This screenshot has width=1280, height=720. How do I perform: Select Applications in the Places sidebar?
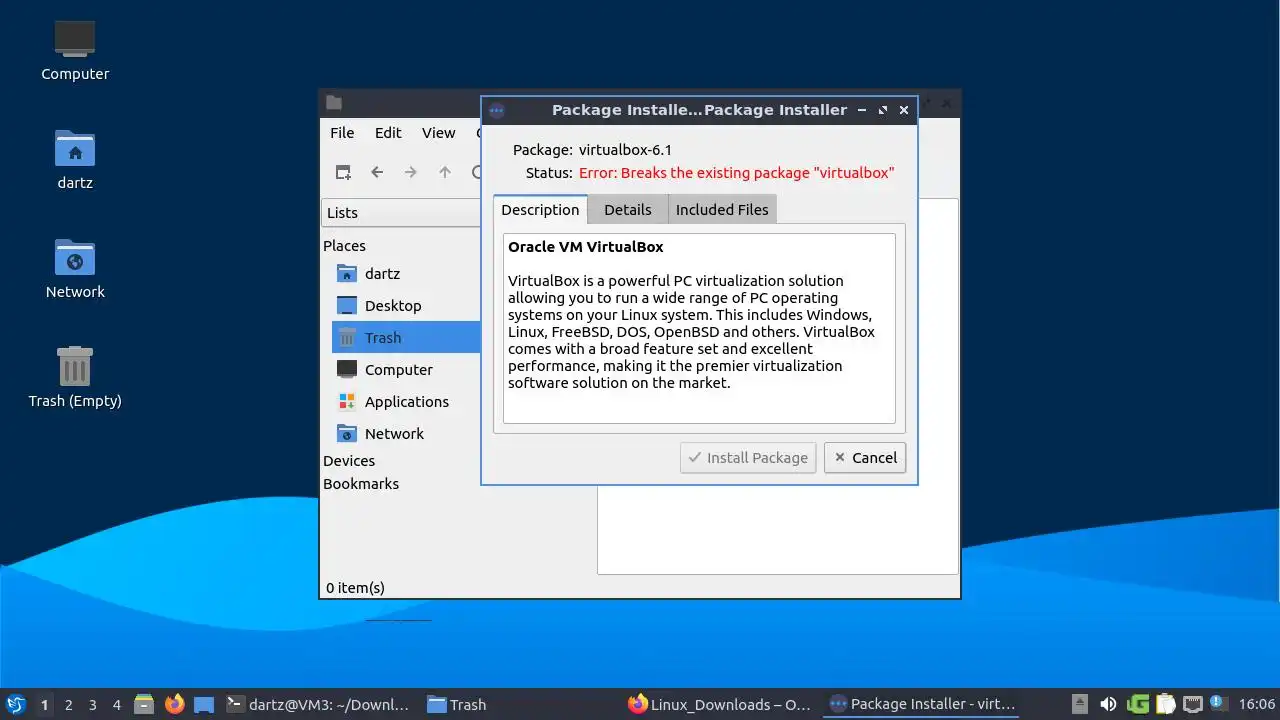pos(406,401)
